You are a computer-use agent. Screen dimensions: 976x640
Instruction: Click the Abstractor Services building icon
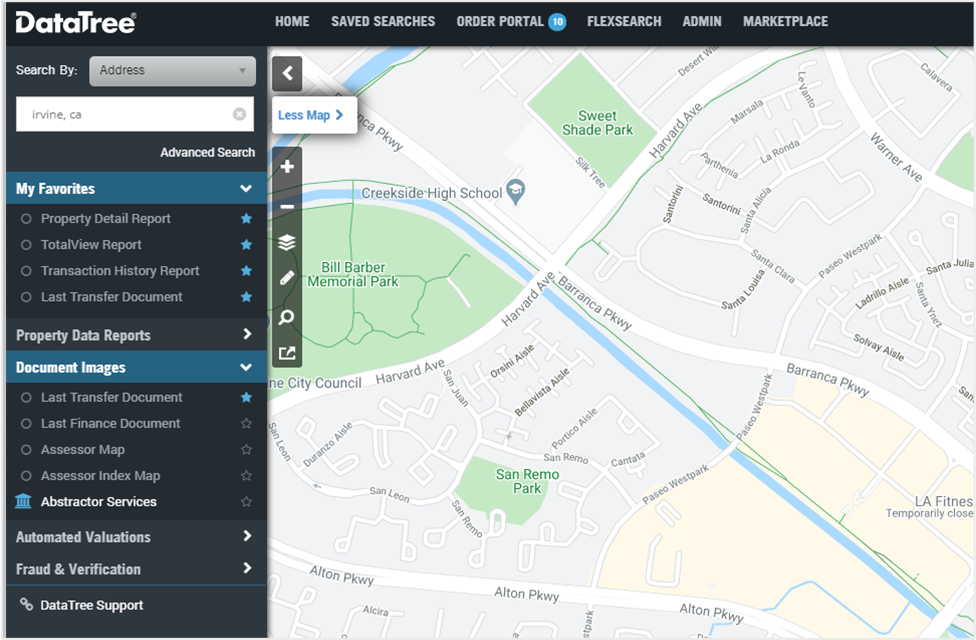[24, 502]
